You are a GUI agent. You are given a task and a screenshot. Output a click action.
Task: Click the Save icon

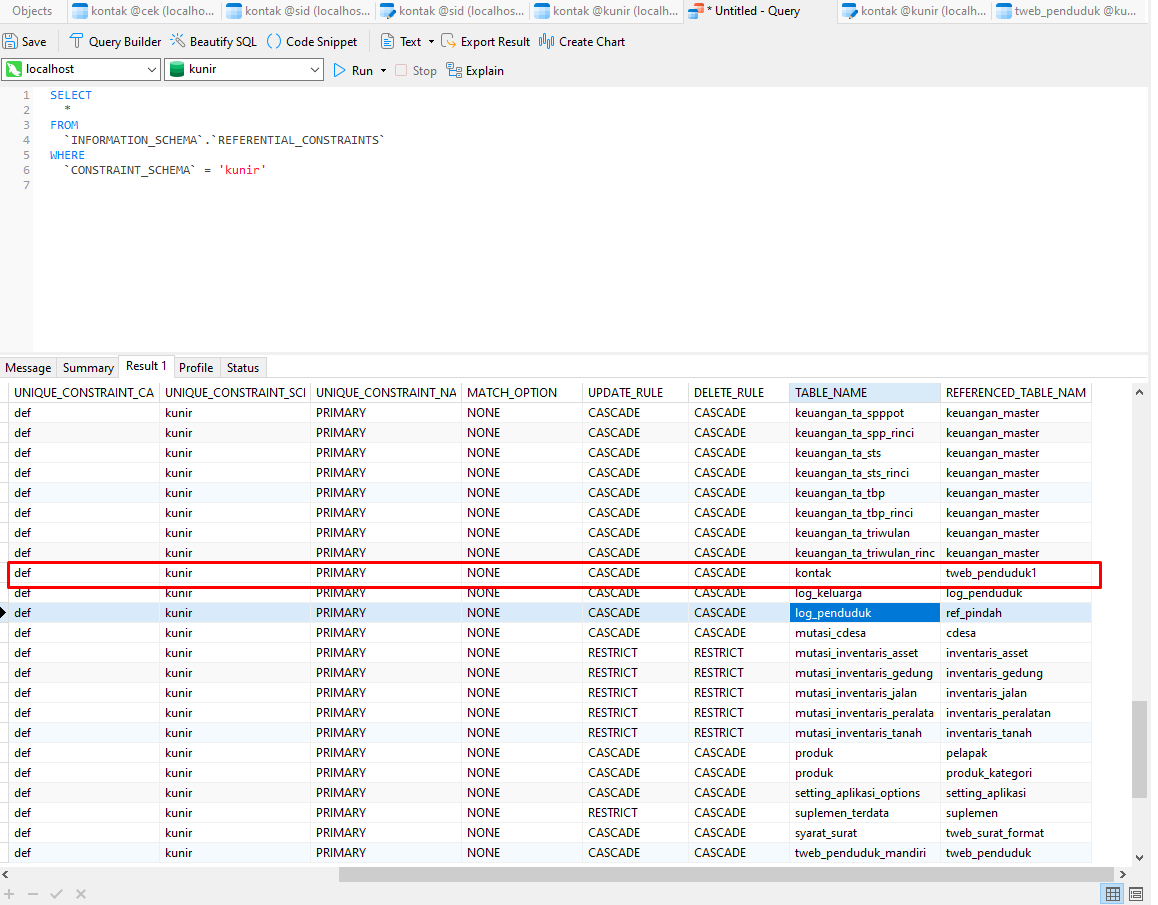tap(25, 41)
